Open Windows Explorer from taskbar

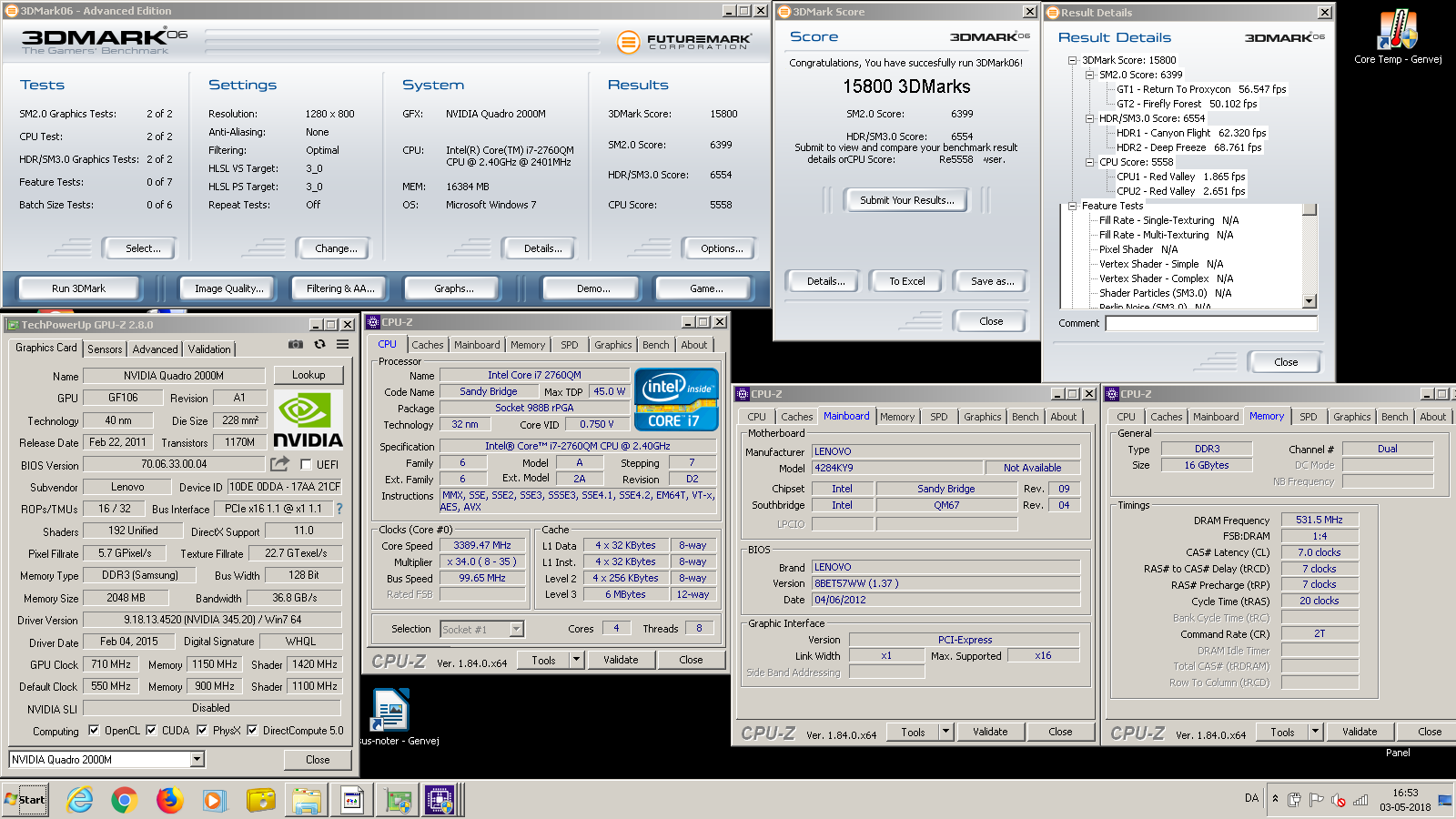[307, 800]
